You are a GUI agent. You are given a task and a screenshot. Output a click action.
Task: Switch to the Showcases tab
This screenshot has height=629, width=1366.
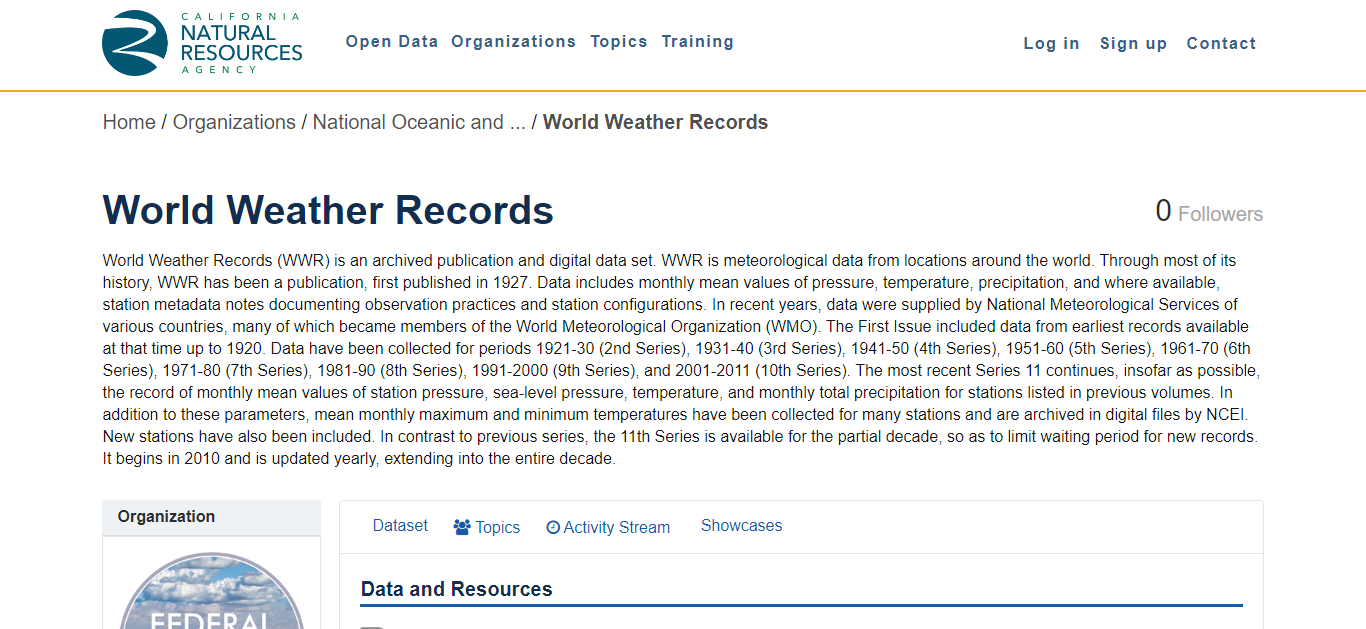coord(741,526)
